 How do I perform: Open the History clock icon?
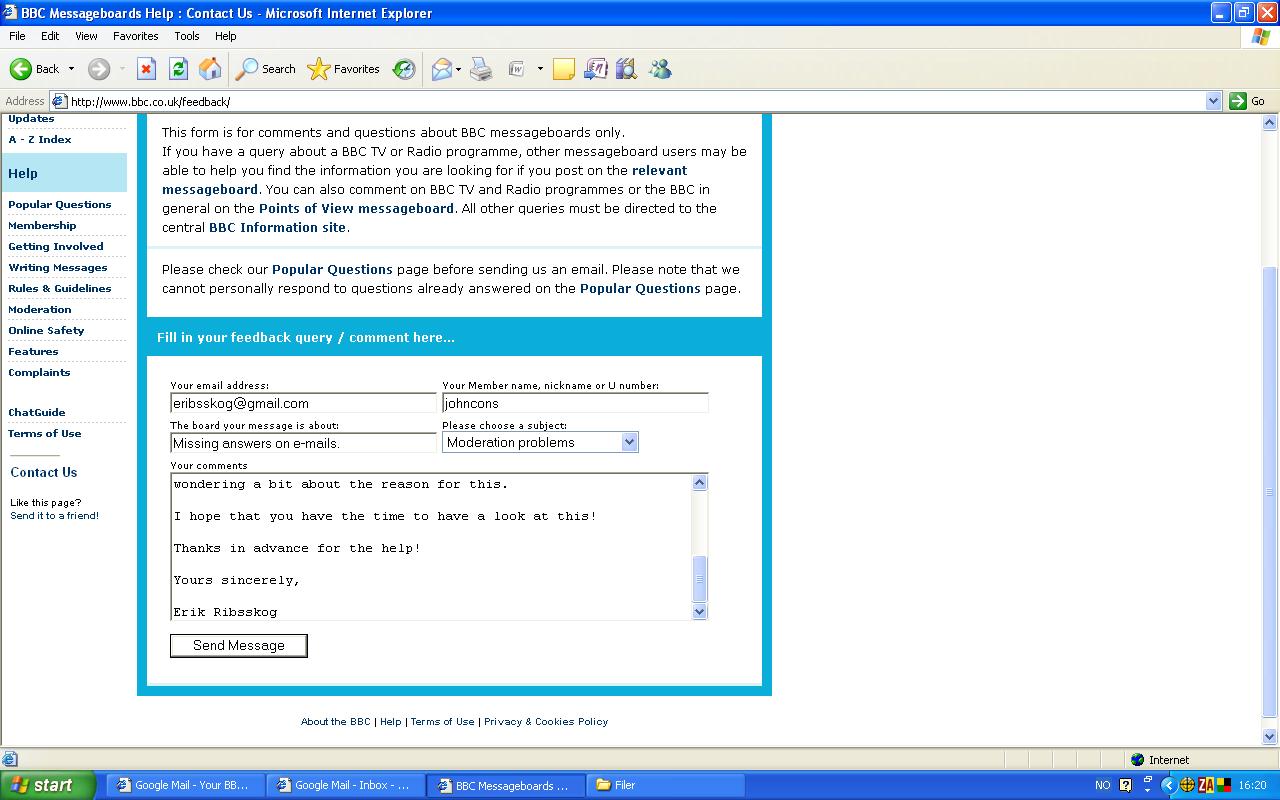pos(404,69)
